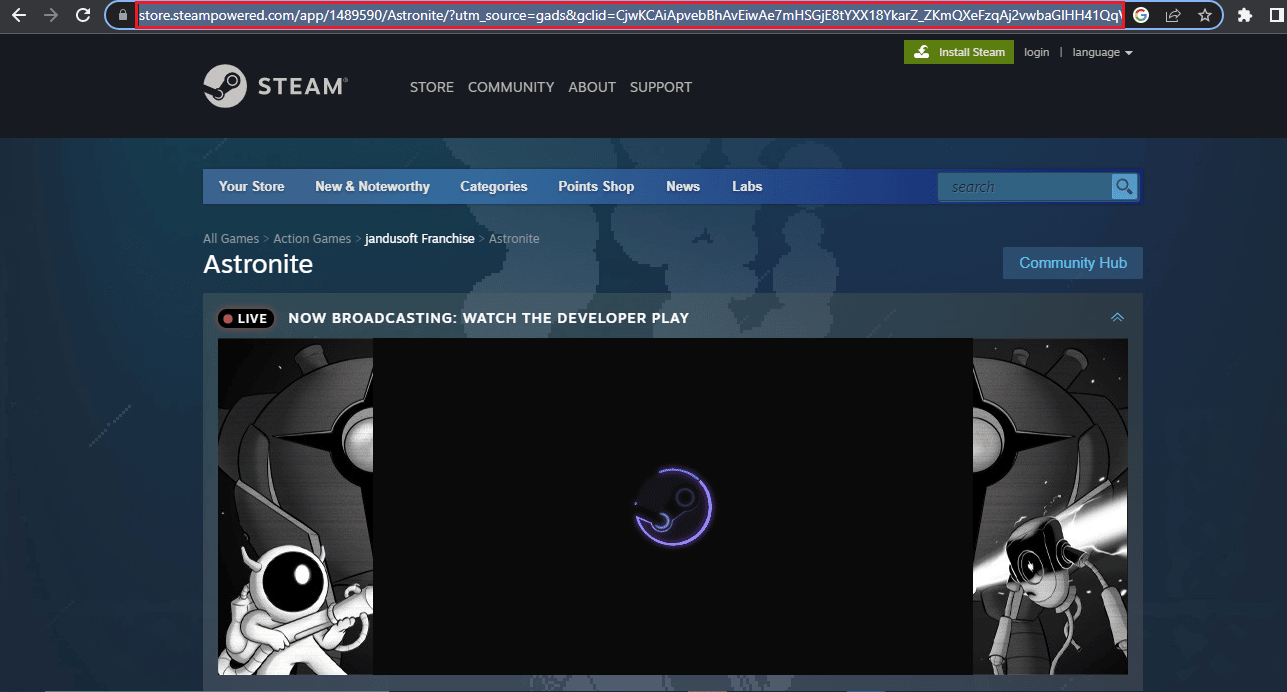Open the COMMUNITY menu
This screenshot has height=692, width=1287.
[511, 87]
